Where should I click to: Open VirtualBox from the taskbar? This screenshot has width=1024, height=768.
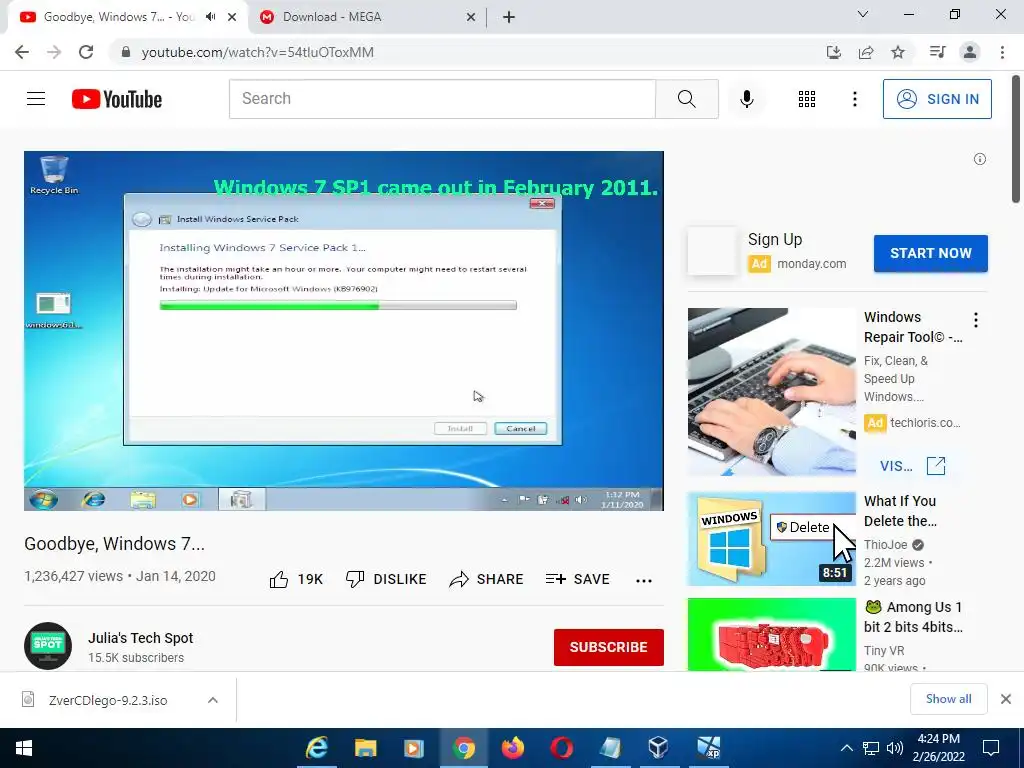658,748
